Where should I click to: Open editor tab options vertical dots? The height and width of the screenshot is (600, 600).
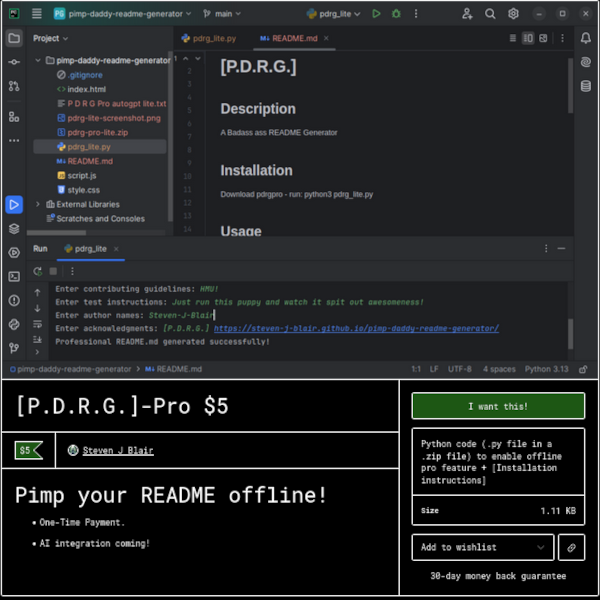click(x=562, y=38)
